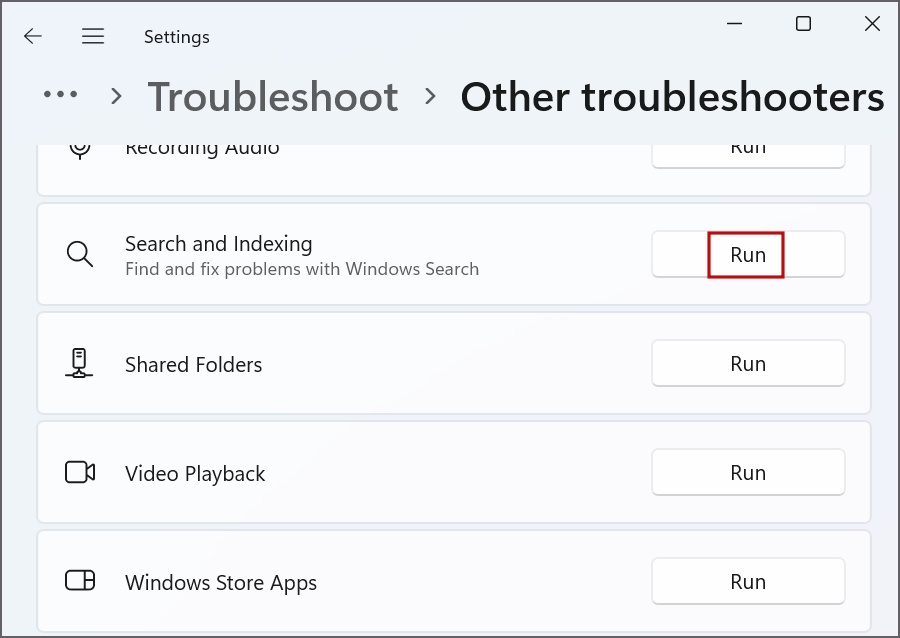Open the hamburger navigation menu
This screenshot has width=900, height=638.
pos(93,36)
